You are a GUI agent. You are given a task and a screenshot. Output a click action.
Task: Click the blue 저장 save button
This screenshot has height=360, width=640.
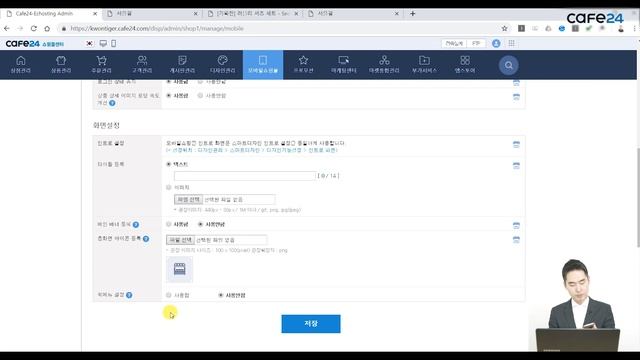[x=311, y=324]
